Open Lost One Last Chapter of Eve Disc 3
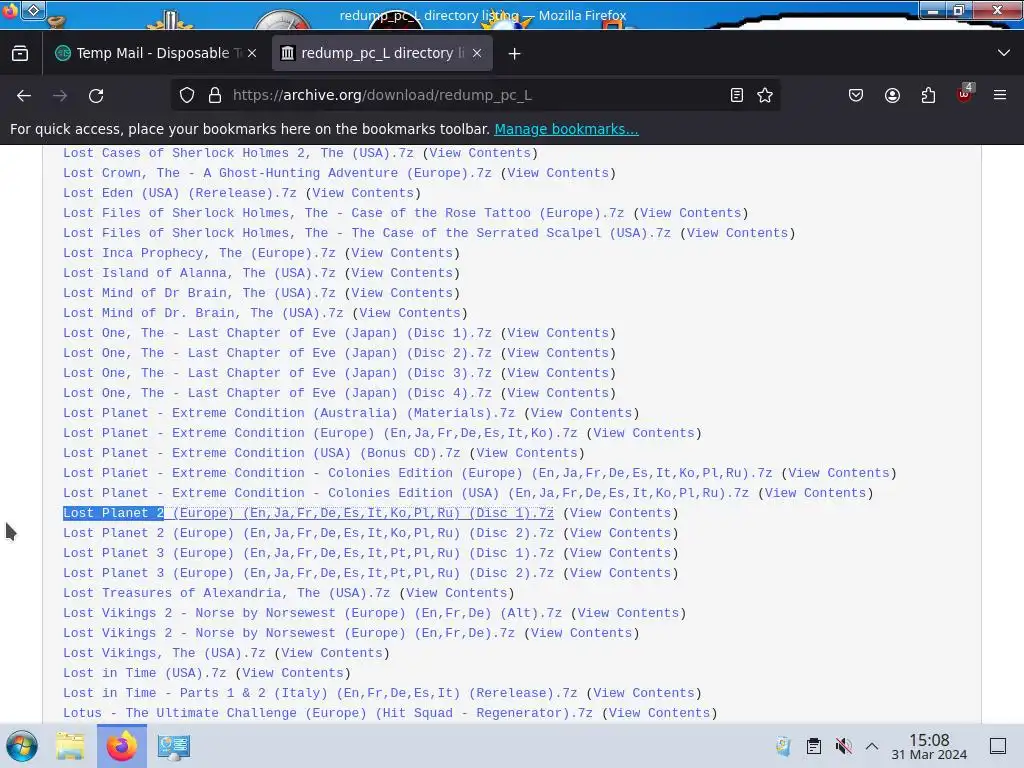 tap(277, 373)
